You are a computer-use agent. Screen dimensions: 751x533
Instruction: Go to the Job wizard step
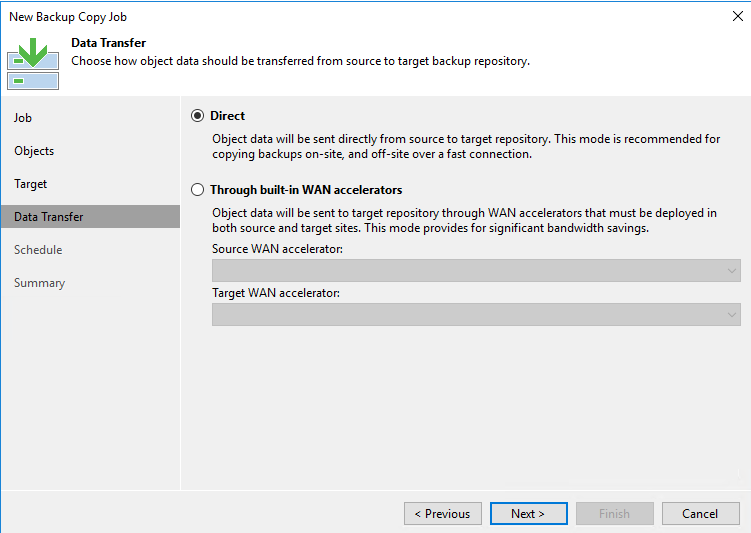pyautogui.click(x=23, y=118)
